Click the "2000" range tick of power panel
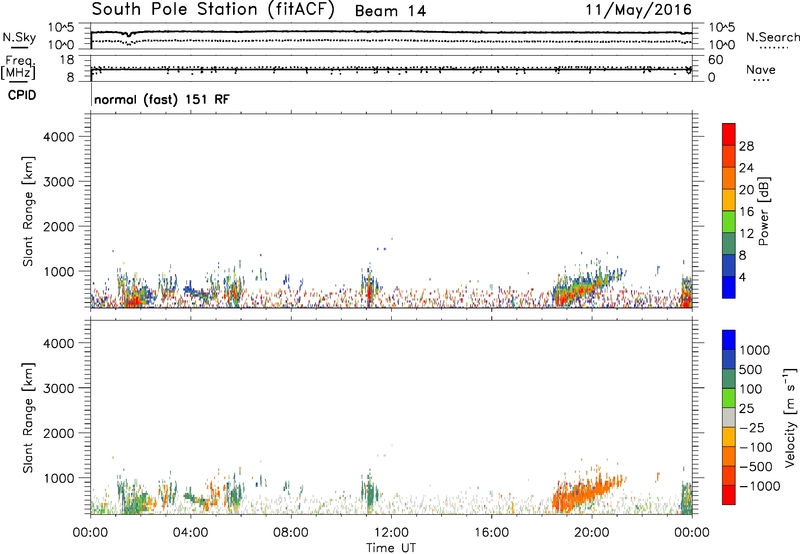 [59, 226]
